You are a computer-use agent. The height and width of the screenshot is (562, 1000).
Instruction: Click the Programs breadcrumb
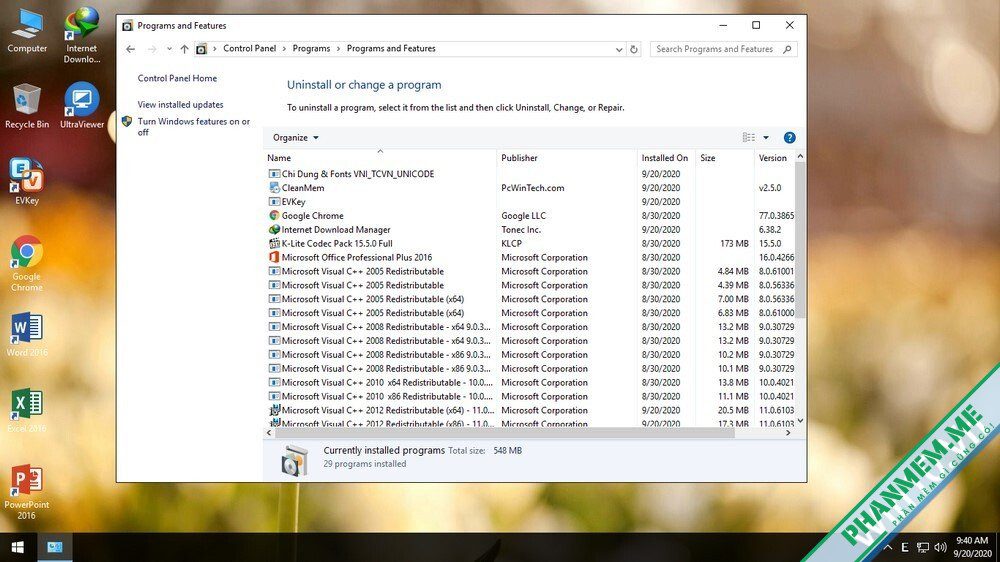[311, 48]
